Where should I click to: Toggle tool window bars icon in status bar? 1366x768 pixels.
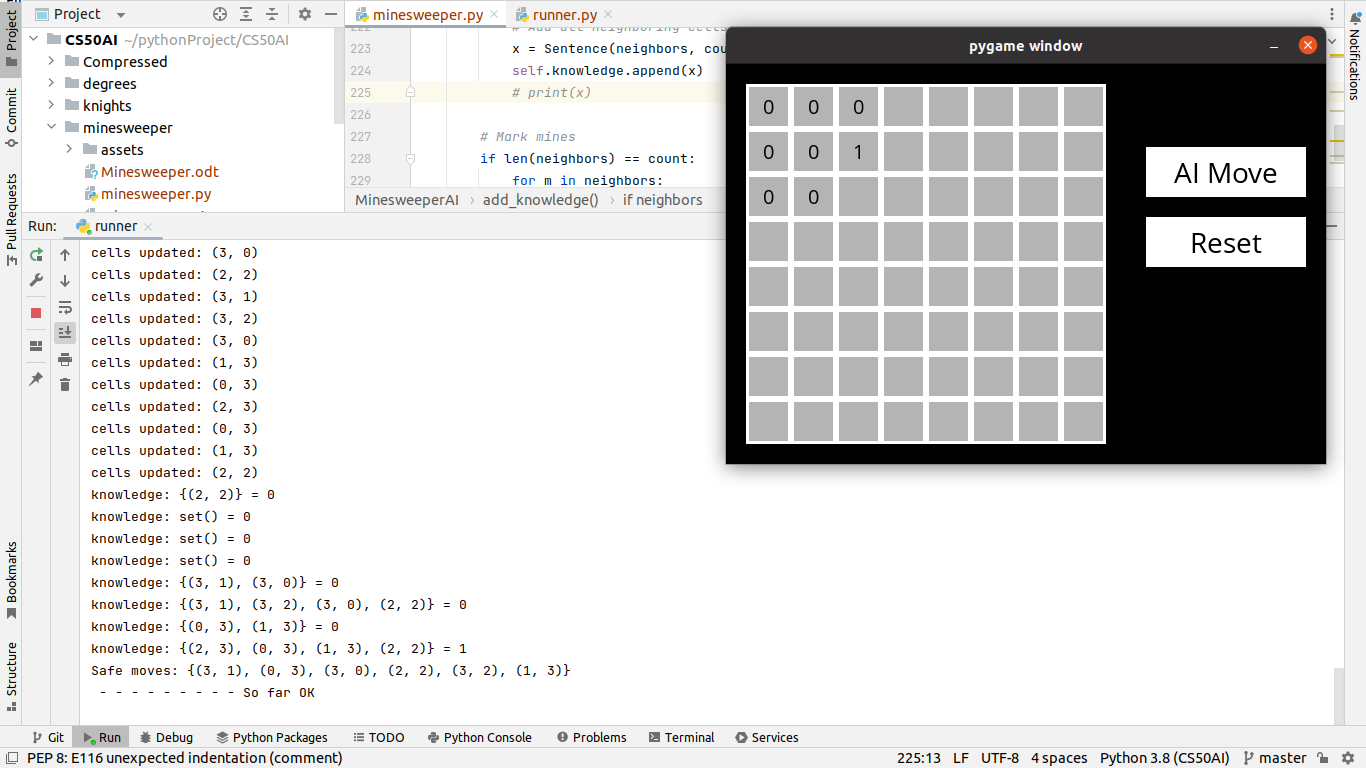click(x=11, y=758)
